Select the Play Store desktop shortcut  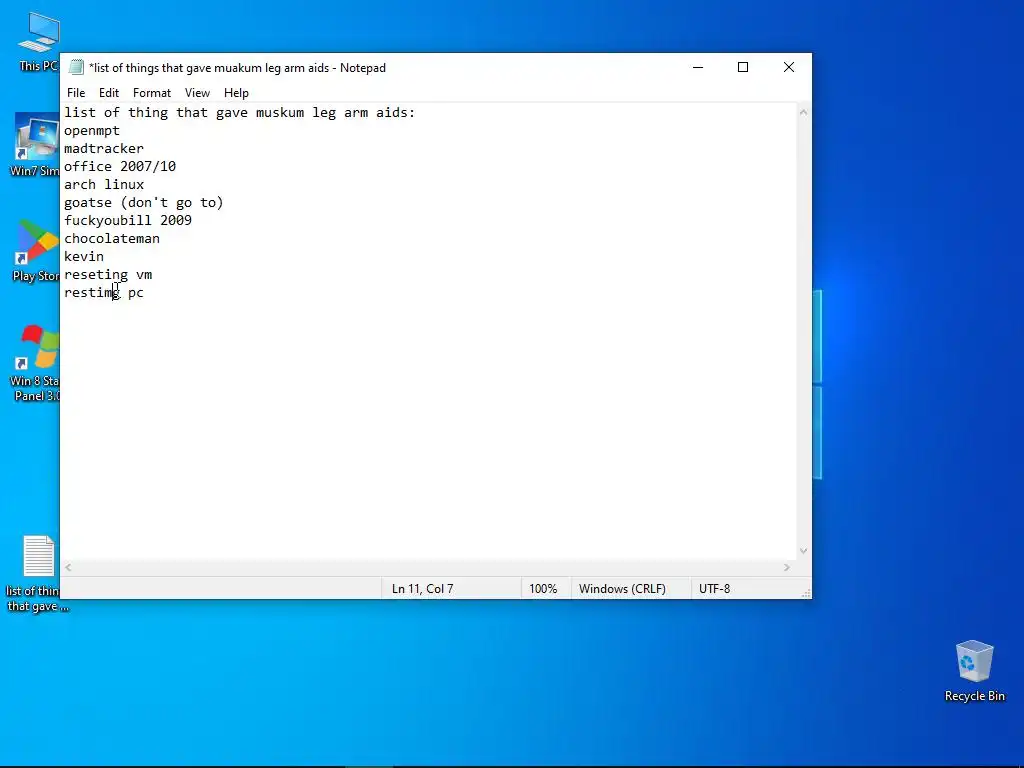[x=36, y=250]
